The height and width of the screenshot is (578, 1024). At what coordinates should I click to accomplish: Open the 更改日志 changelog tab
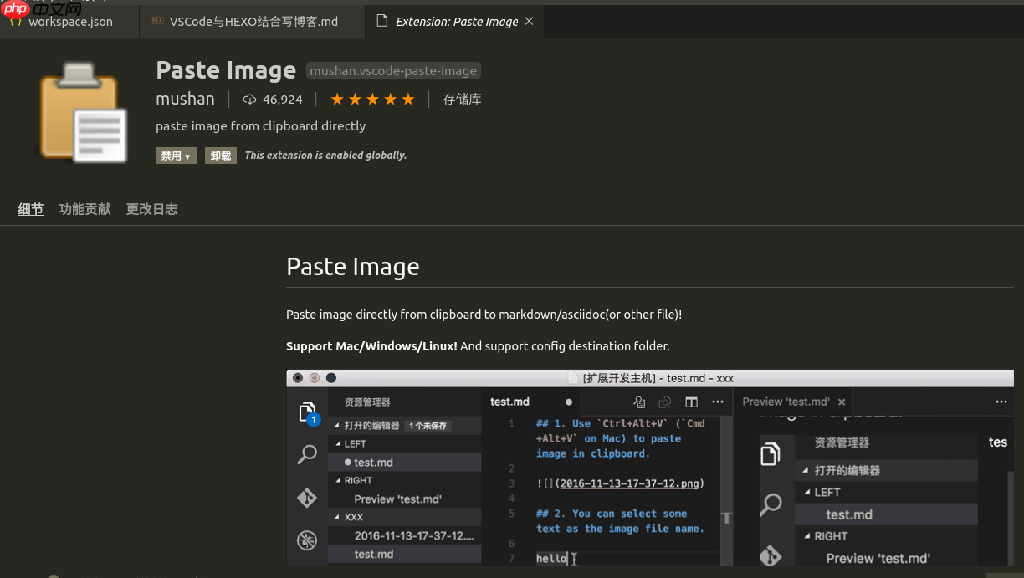pyautogui.click(x=152, y=209)
